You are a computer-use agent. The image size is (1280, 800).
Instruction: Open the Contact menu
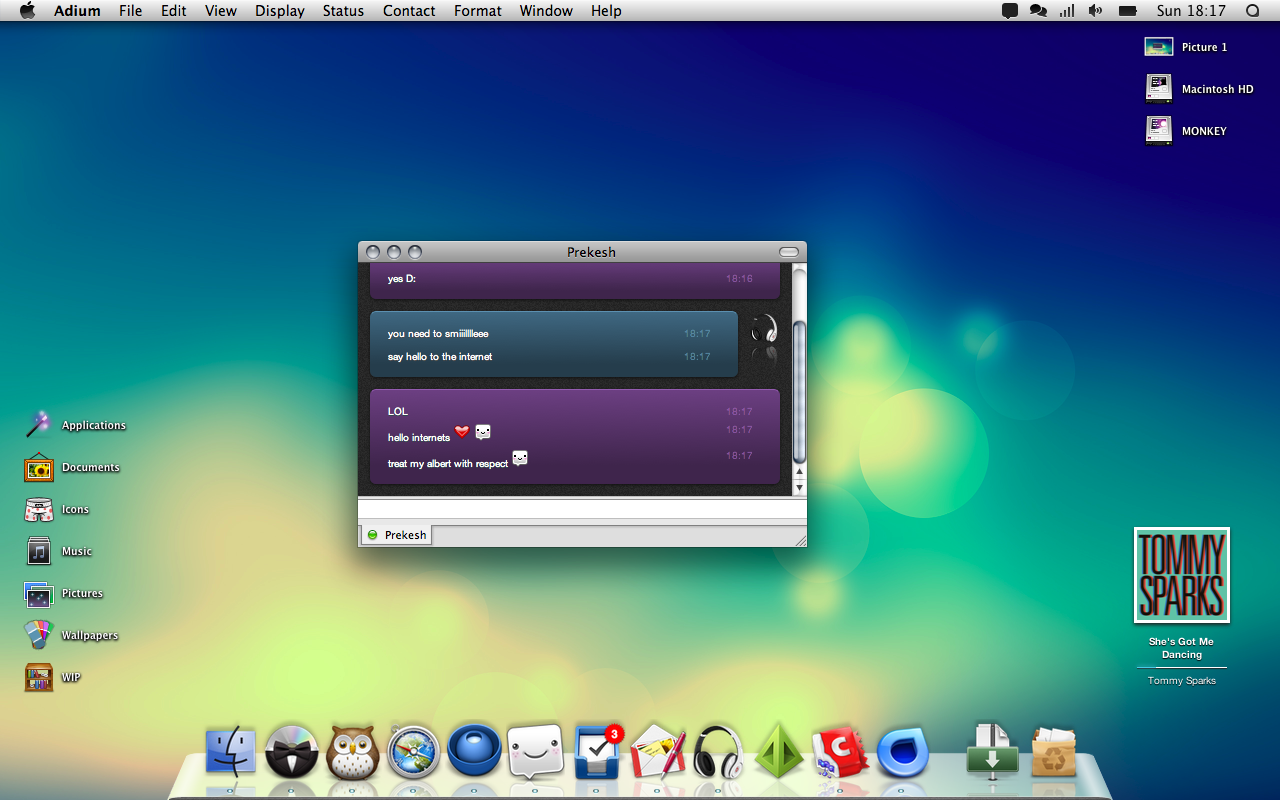(x=409, y=11)
